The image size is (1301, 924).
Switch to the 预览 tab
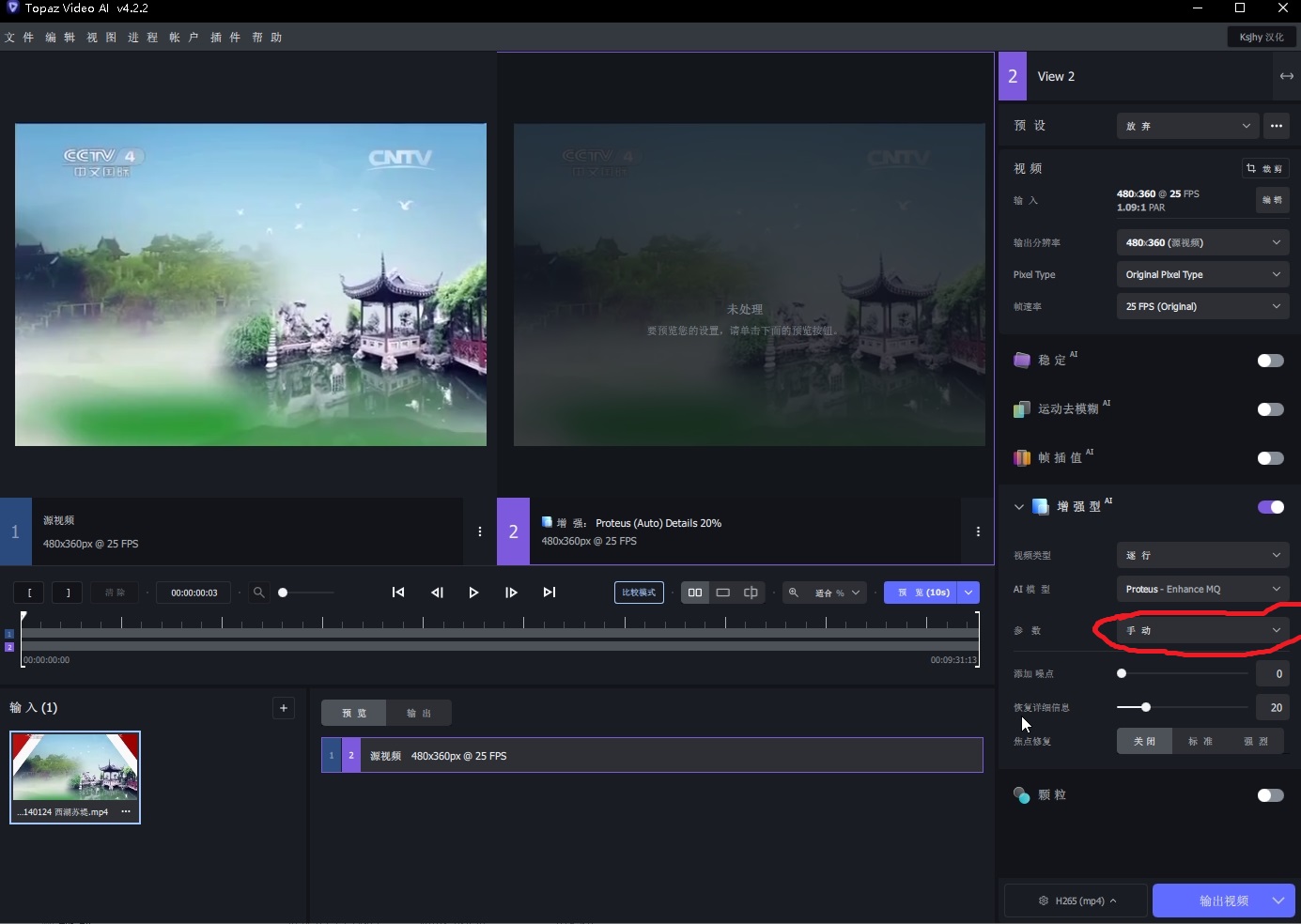coord(354,713)
